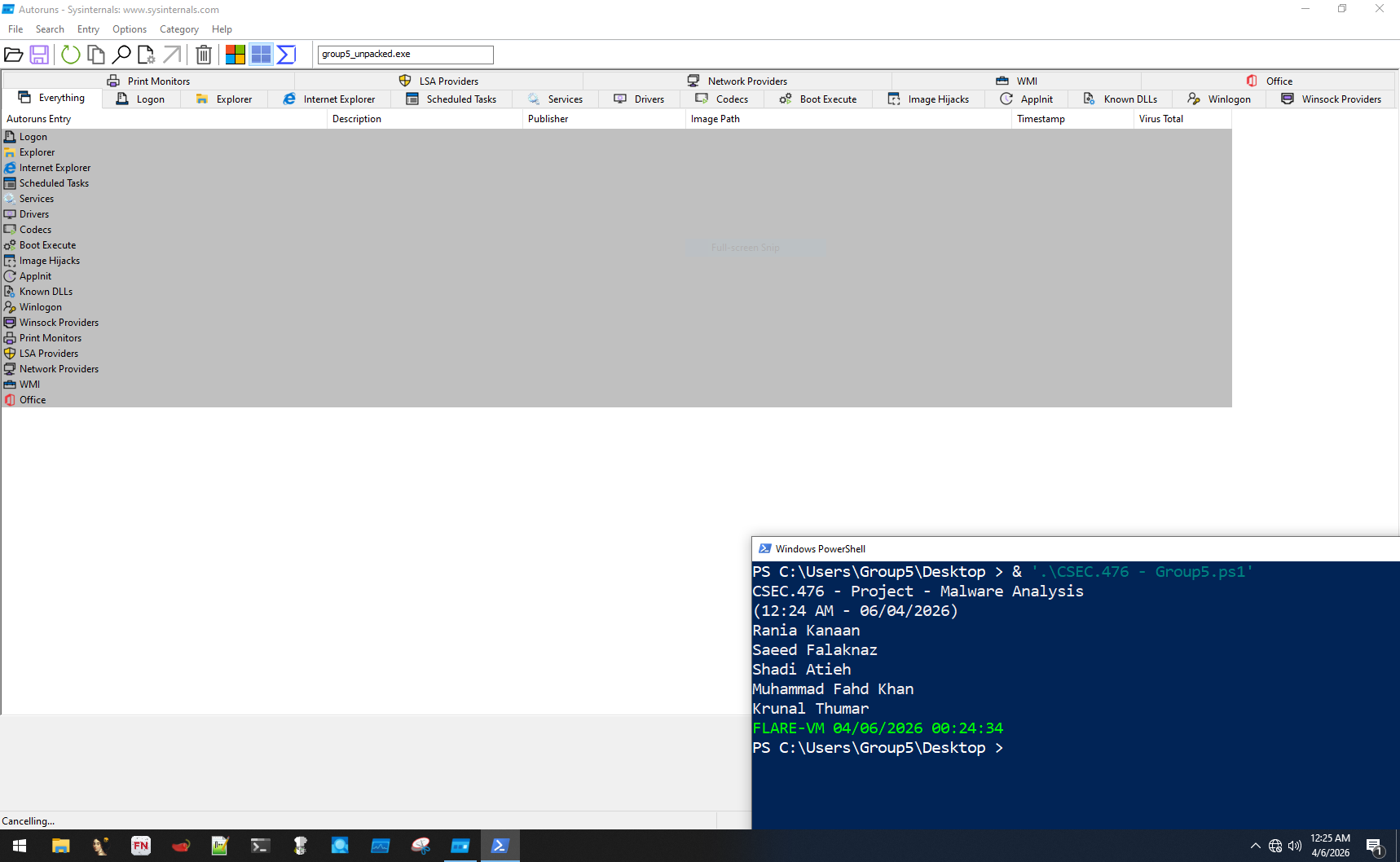
Task: Delete the selected autorun entry
Action: 204,55
